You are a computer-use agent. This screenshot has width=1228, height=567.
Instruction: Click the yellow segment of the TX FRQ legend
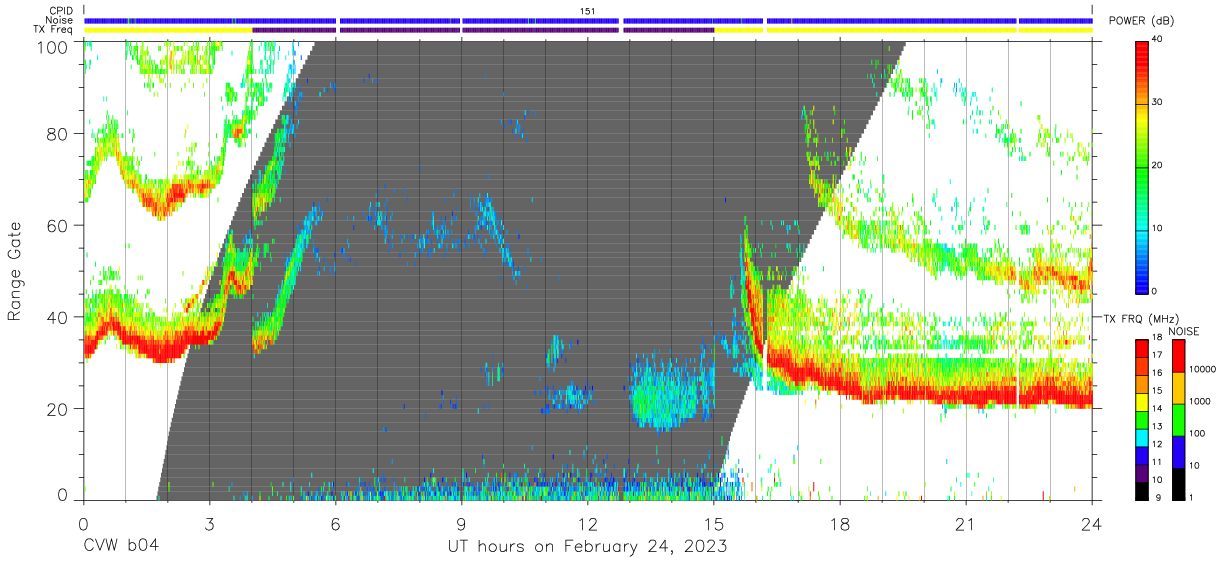tap(1143, 402)
